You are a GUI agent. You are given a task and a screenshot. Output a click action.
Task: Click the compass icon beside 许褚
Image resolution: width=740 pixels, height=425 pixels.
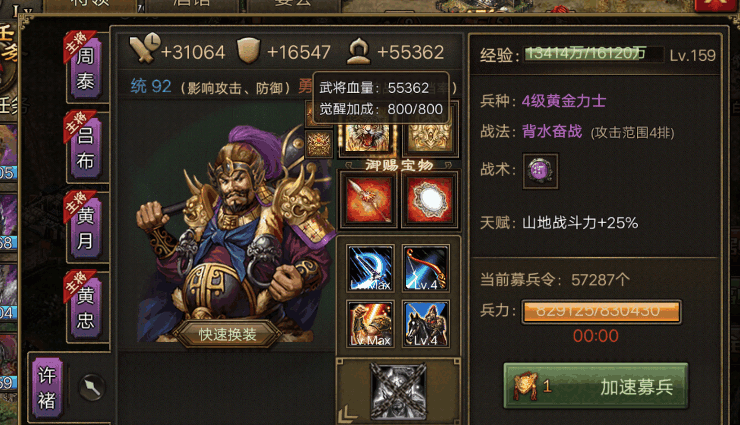coord(92,388)
